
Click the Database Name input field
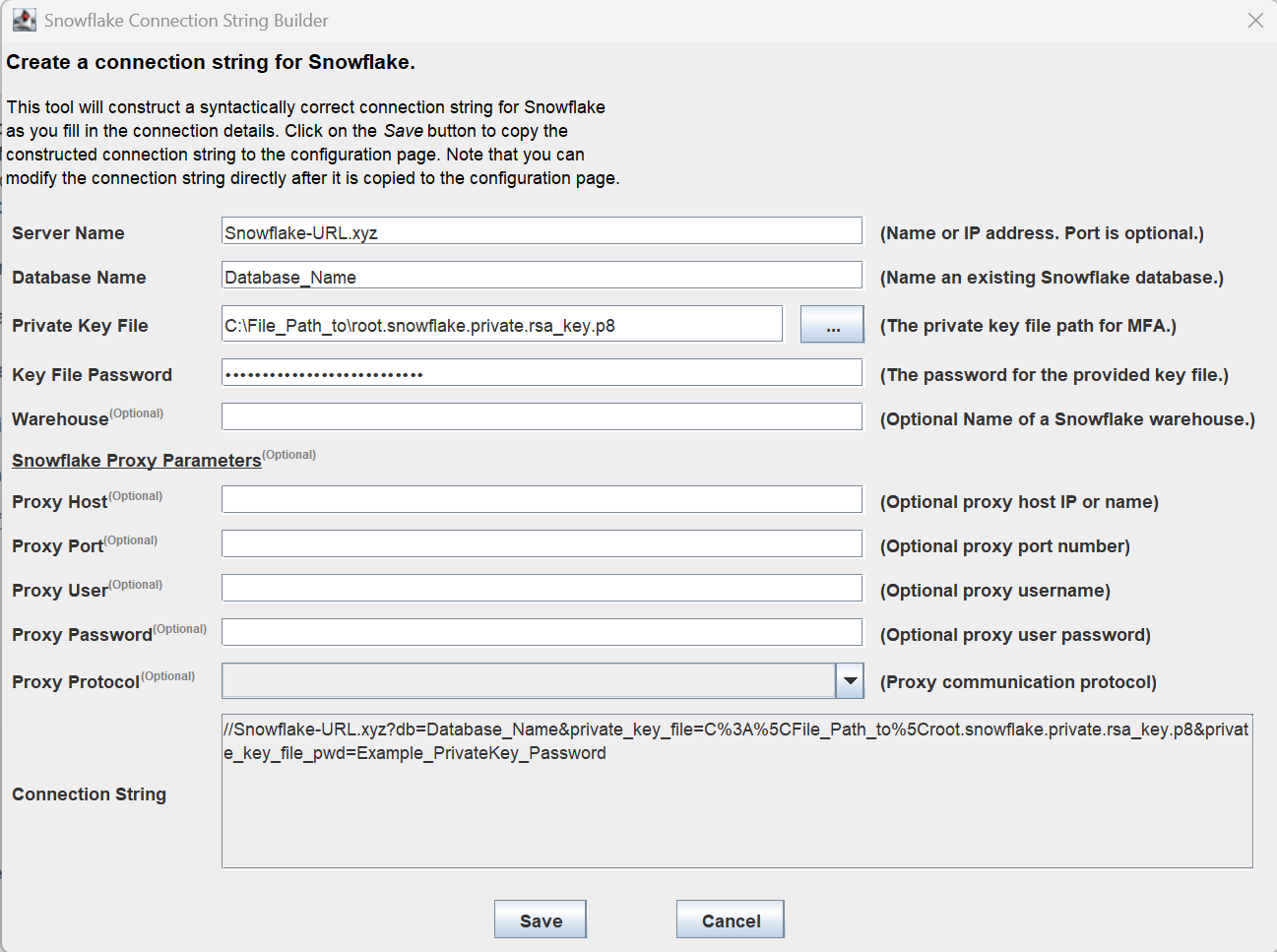tap(542, 276)
